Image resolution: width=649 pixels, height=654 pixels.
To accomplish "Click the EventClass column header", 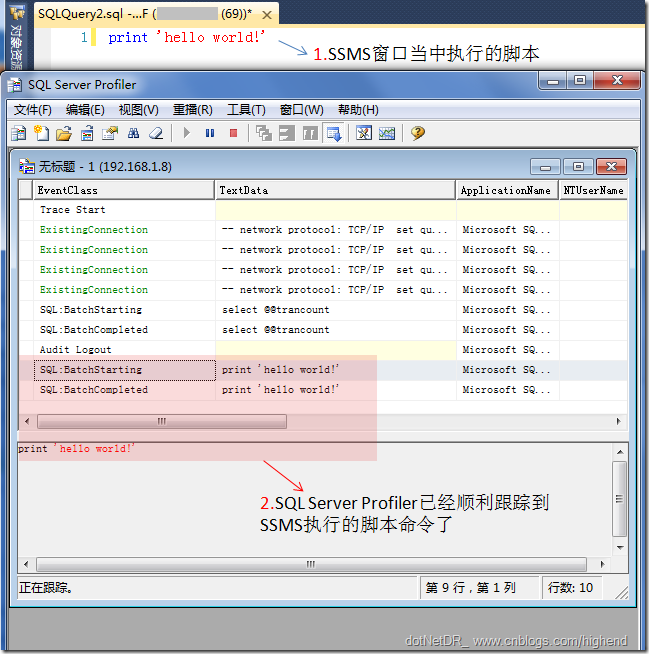I will [x=124, y=190].
